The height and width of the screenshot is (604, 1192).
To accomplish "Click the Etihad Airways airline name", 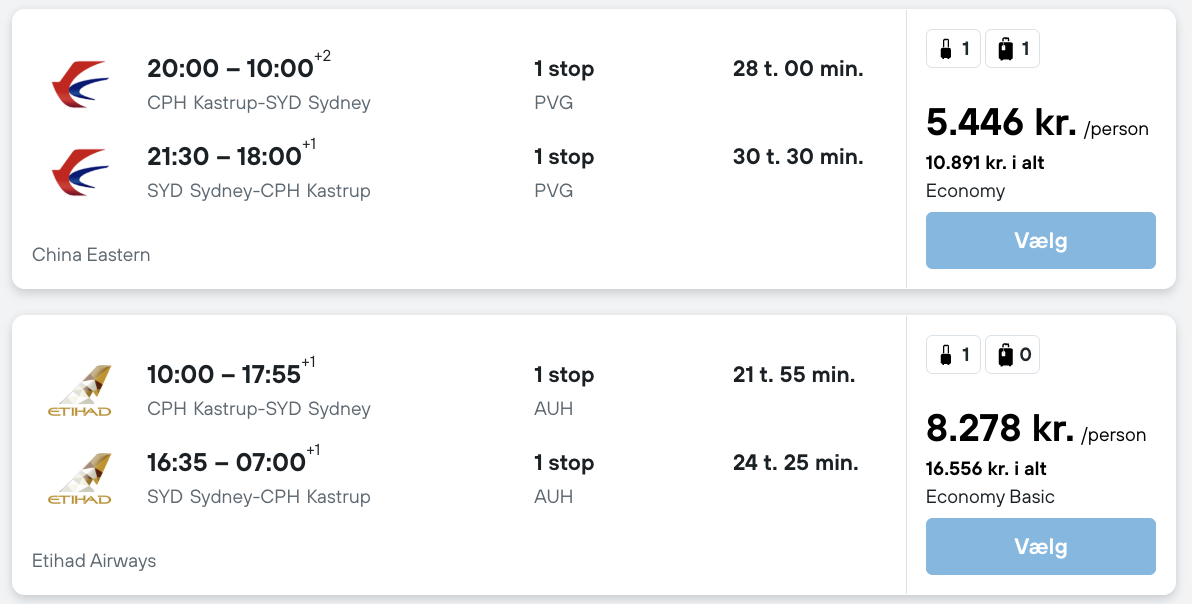I will pyautogui.click(x=94, y=561).
